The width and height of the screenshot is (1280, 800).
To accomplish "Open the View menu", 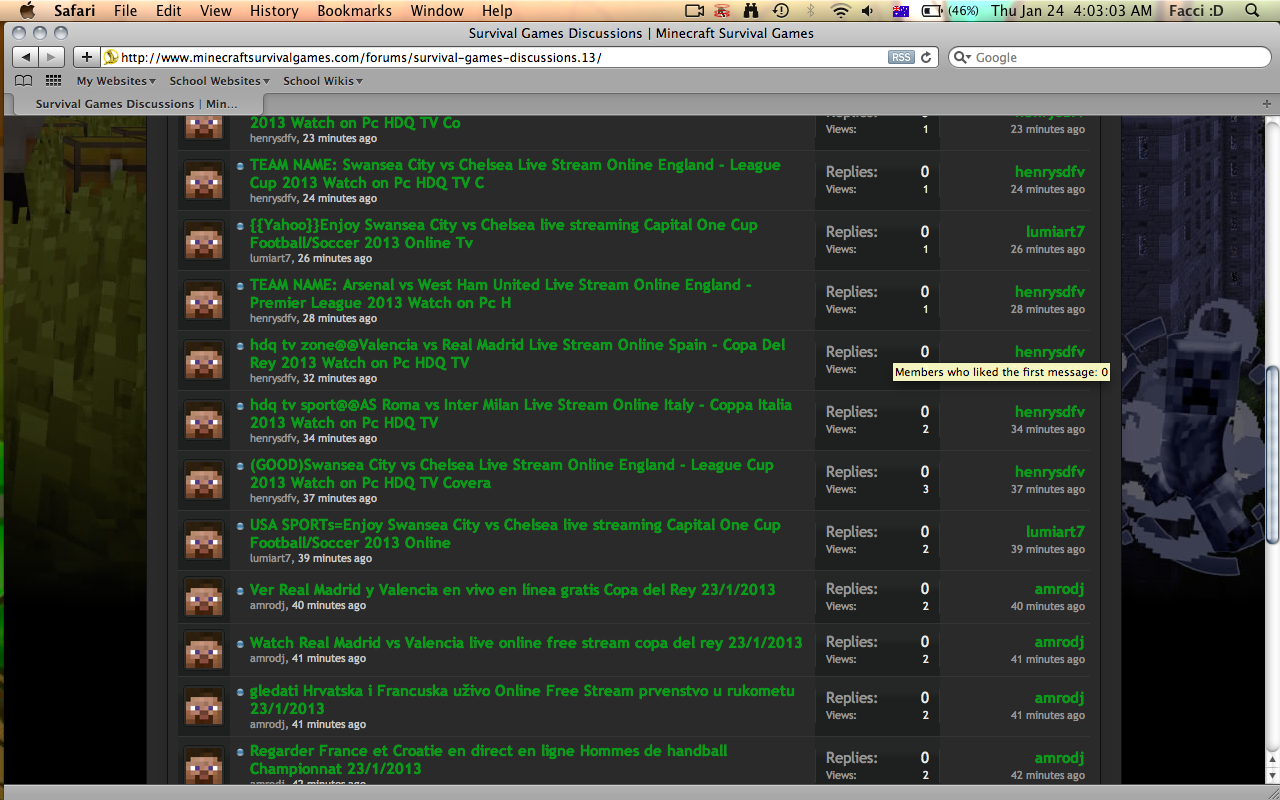I will 215,11.
